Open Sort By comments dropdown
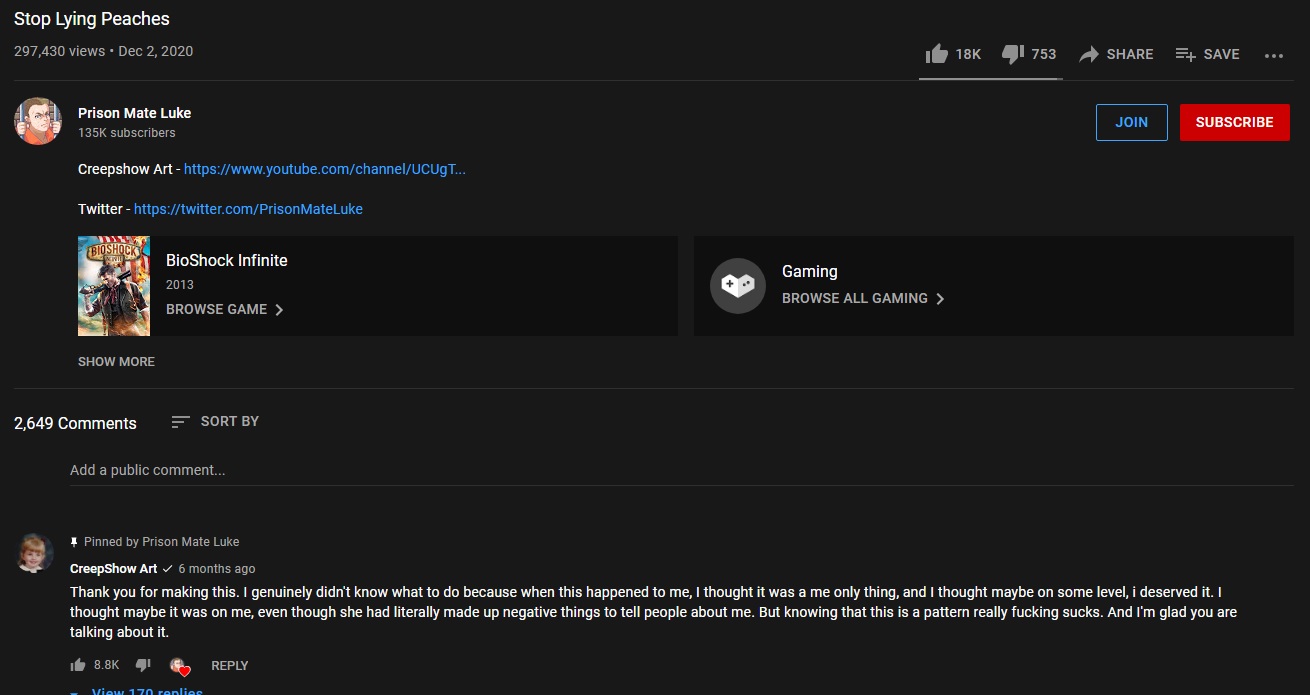The image size is (1310, 695). (x=215, y=422)
